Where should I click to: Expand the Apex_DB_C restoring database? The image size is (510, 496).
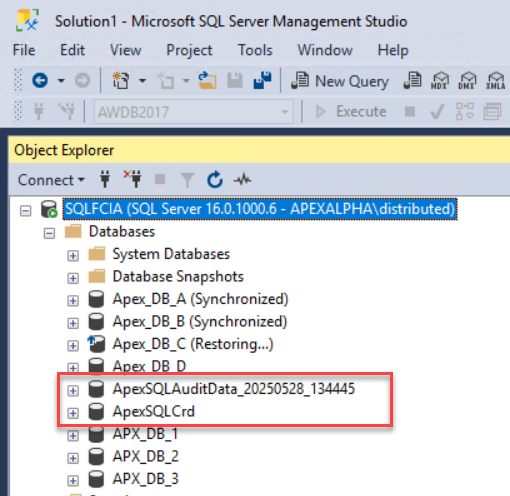tap(73, 346)
